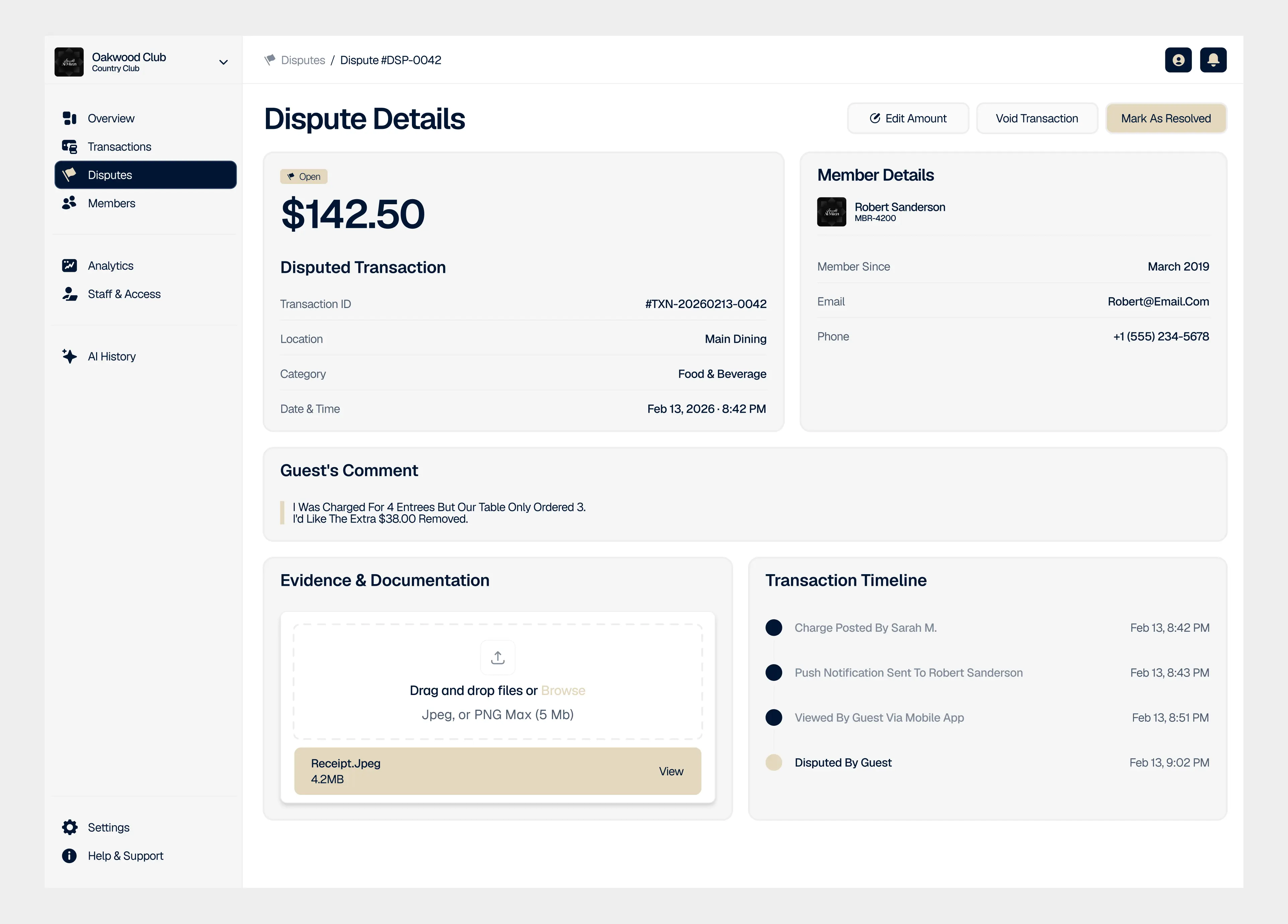The height and width of the screenshot is (924, 1288).
Task: Select Dispute #DSP-0042 in breadcrumb
Action: [x=391, y=60]
